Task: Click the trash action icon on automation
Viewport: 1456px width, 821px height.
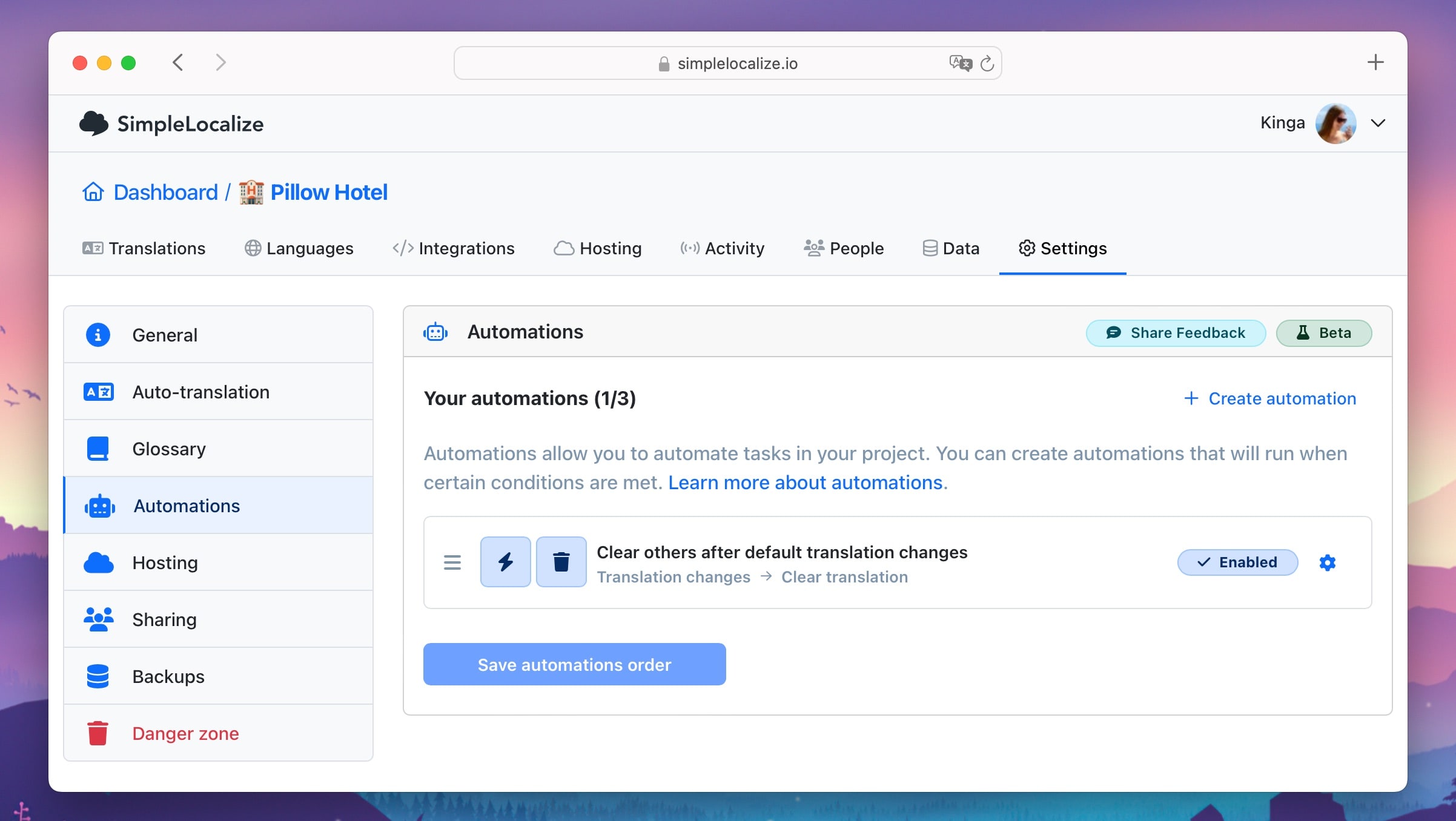Action: click(x=561, y=562)
